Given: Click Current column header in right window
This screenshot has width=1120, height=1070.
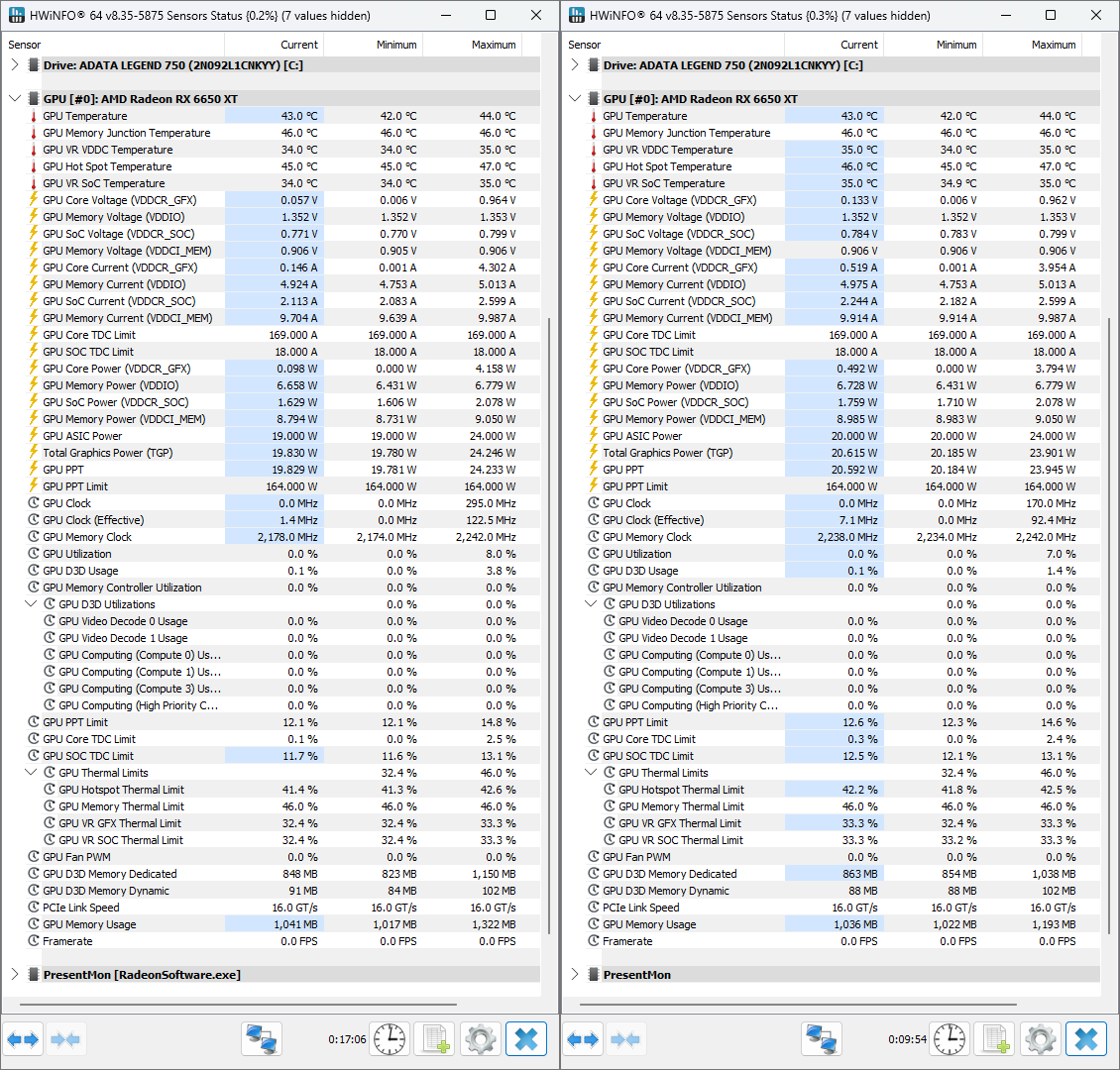Looking at the screenshot, I should tap(835, 45).
